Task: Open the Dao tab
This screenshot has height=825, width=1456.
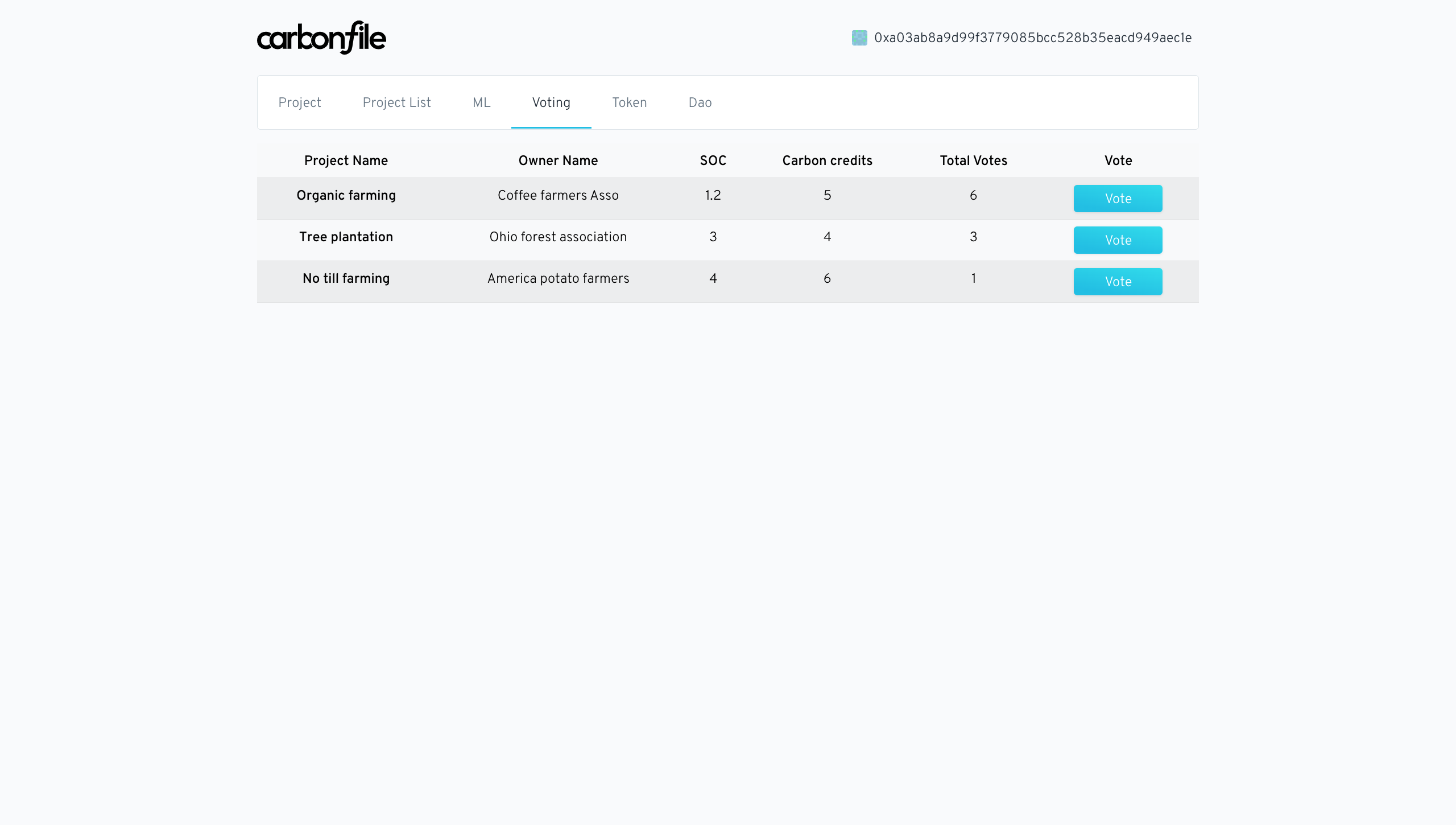Action: pyautogui.click(x=700, y=102)
